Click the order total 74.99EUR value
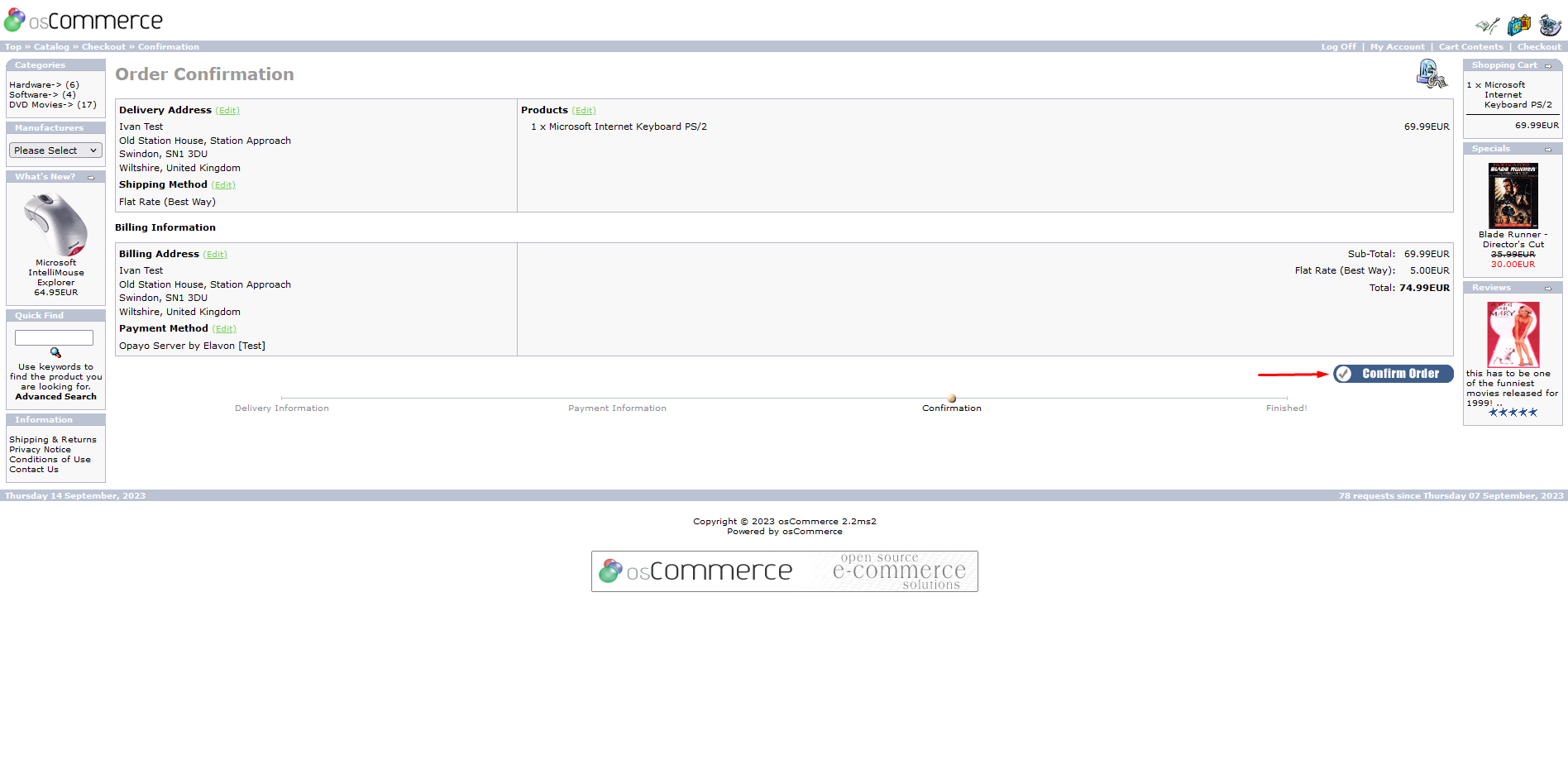1568x769 pixels. coord(1424,289)
